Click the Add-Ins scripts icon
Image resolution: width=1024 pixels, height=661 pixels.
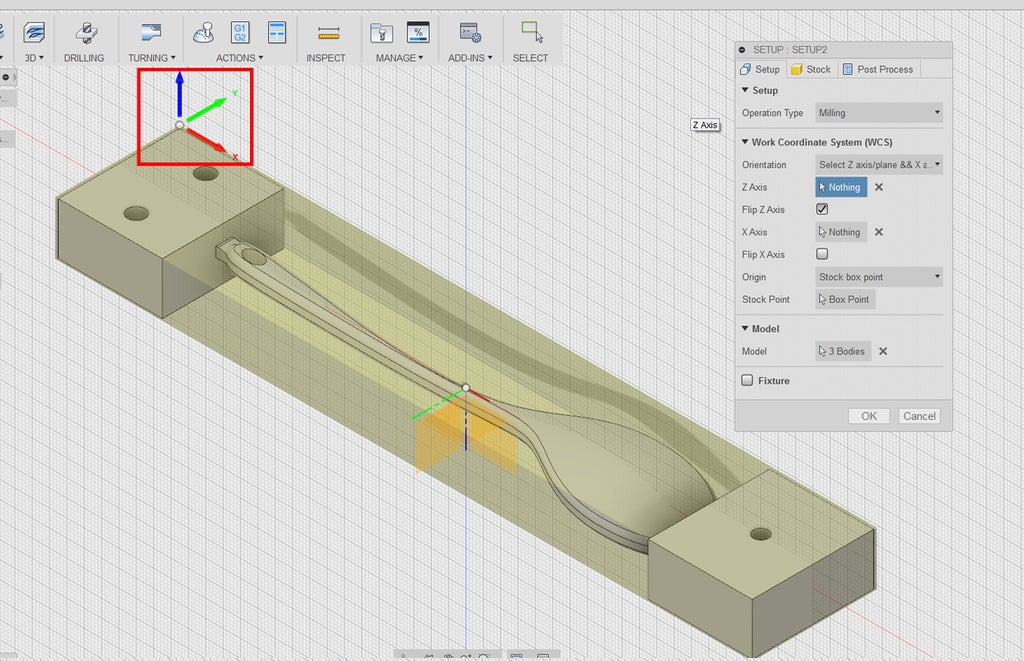click(468, 32)
